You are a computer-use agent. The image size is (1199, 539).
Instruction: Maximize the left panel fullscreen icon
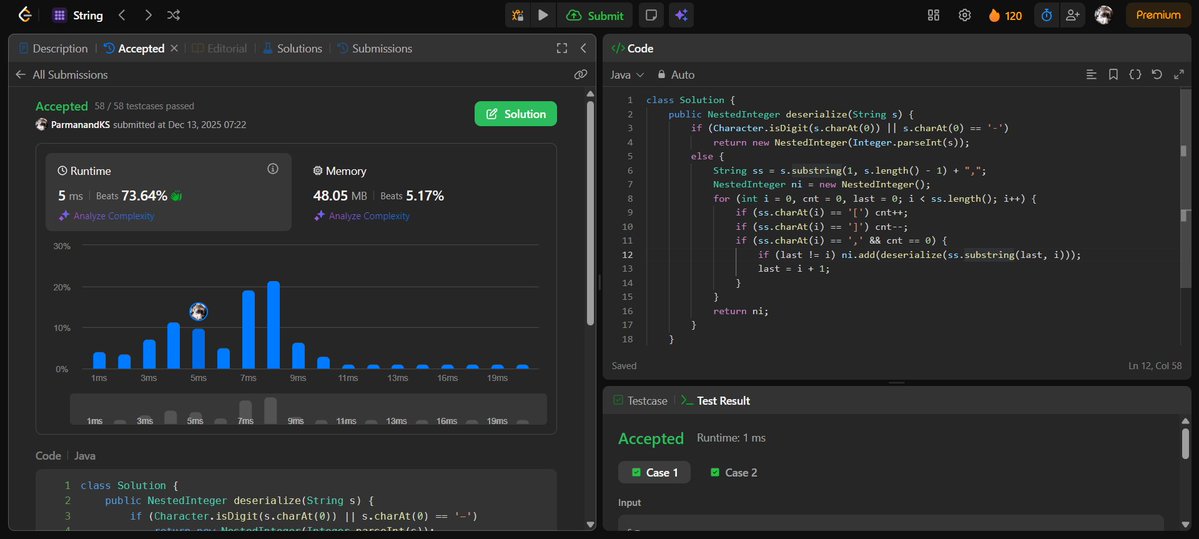(x=562, y=48)
